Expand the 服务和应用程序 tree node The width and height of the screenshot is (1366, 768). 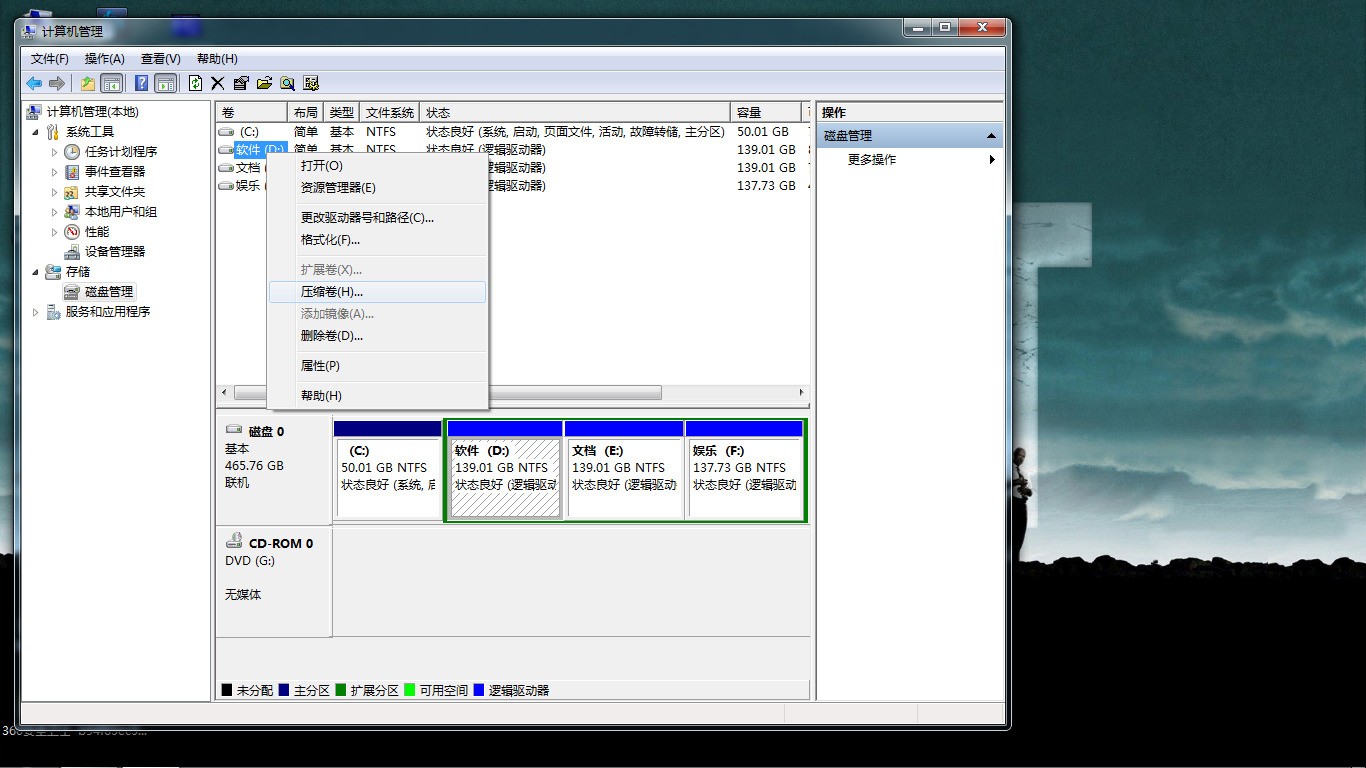pos(36,312)
